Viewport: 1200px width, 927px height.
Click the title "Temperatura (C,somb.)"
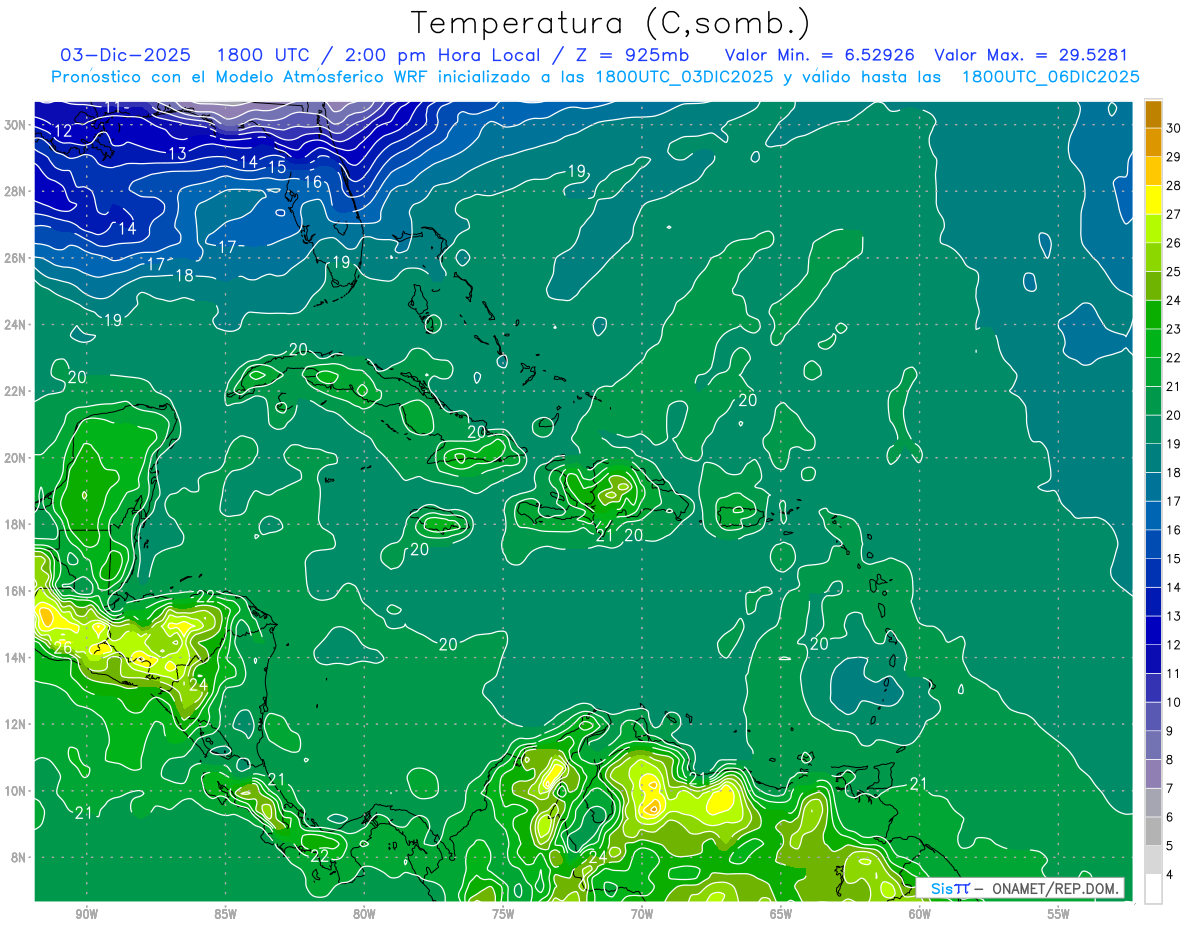click(x=611, y=23)
